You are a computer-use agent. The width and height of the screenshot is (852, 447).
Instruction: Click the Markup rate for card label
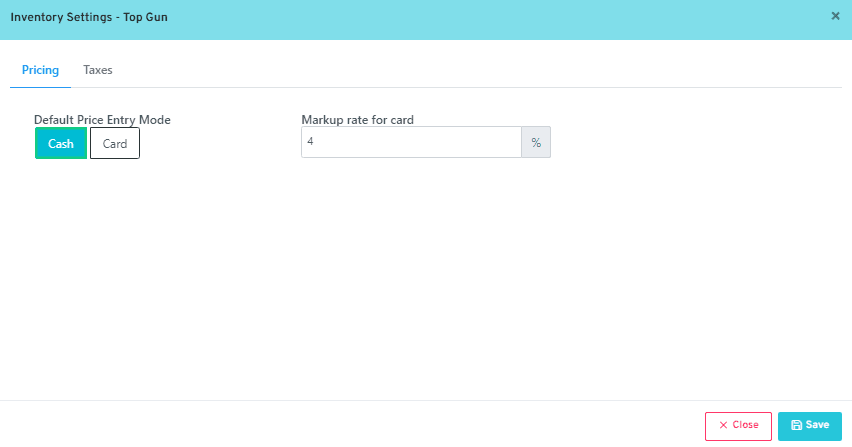357,120
